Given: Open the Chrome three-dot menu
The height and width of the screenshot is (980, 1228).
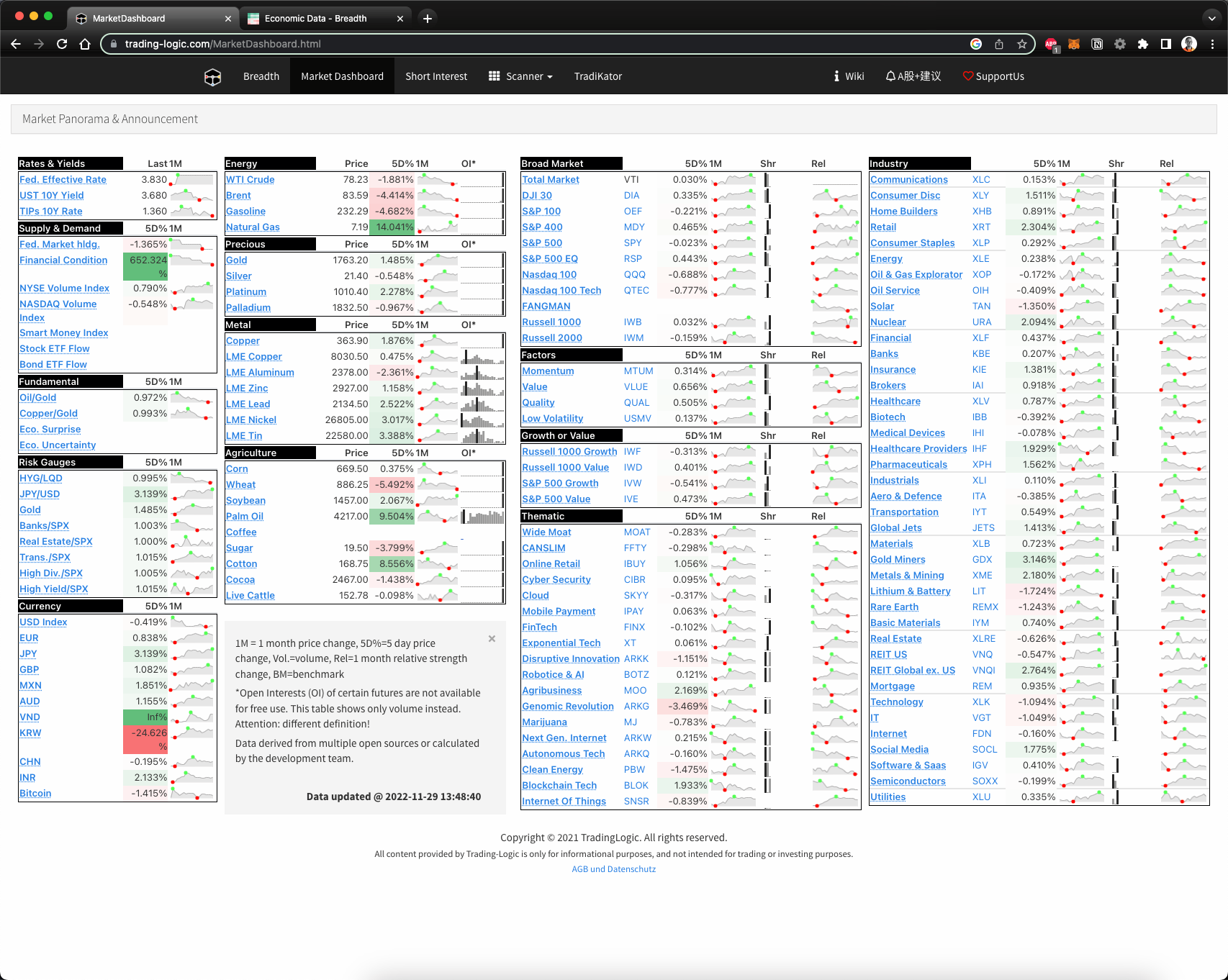Looking at the screenshot, I should (x=1213, y=44).
